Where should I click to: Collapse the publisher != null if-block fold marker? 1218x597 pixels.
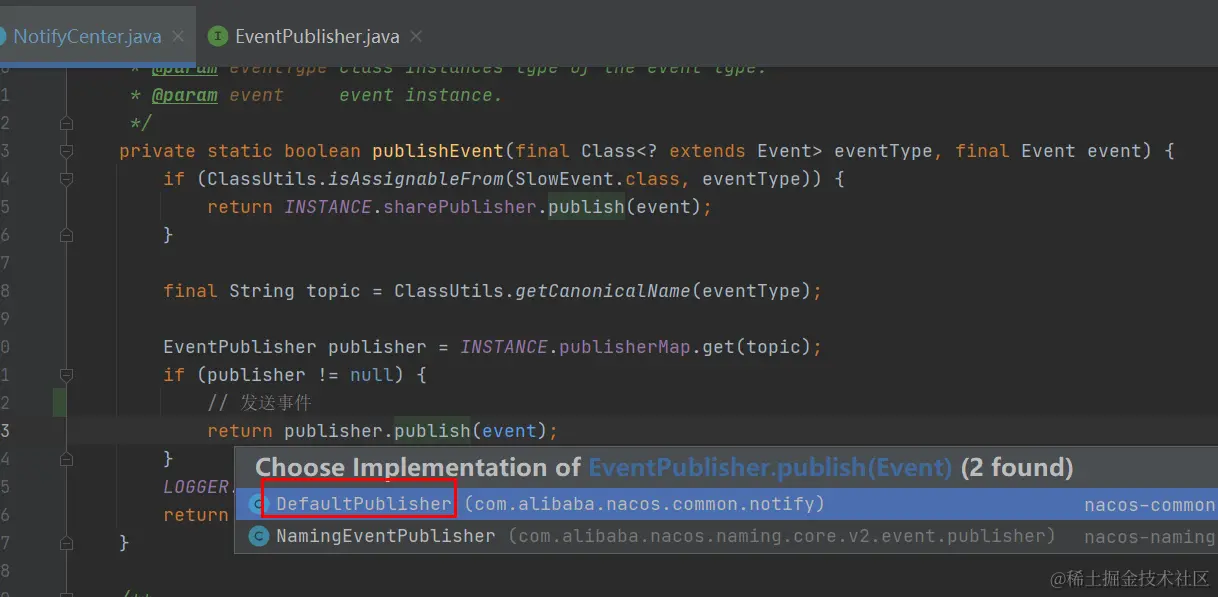(x=66, y=375)
